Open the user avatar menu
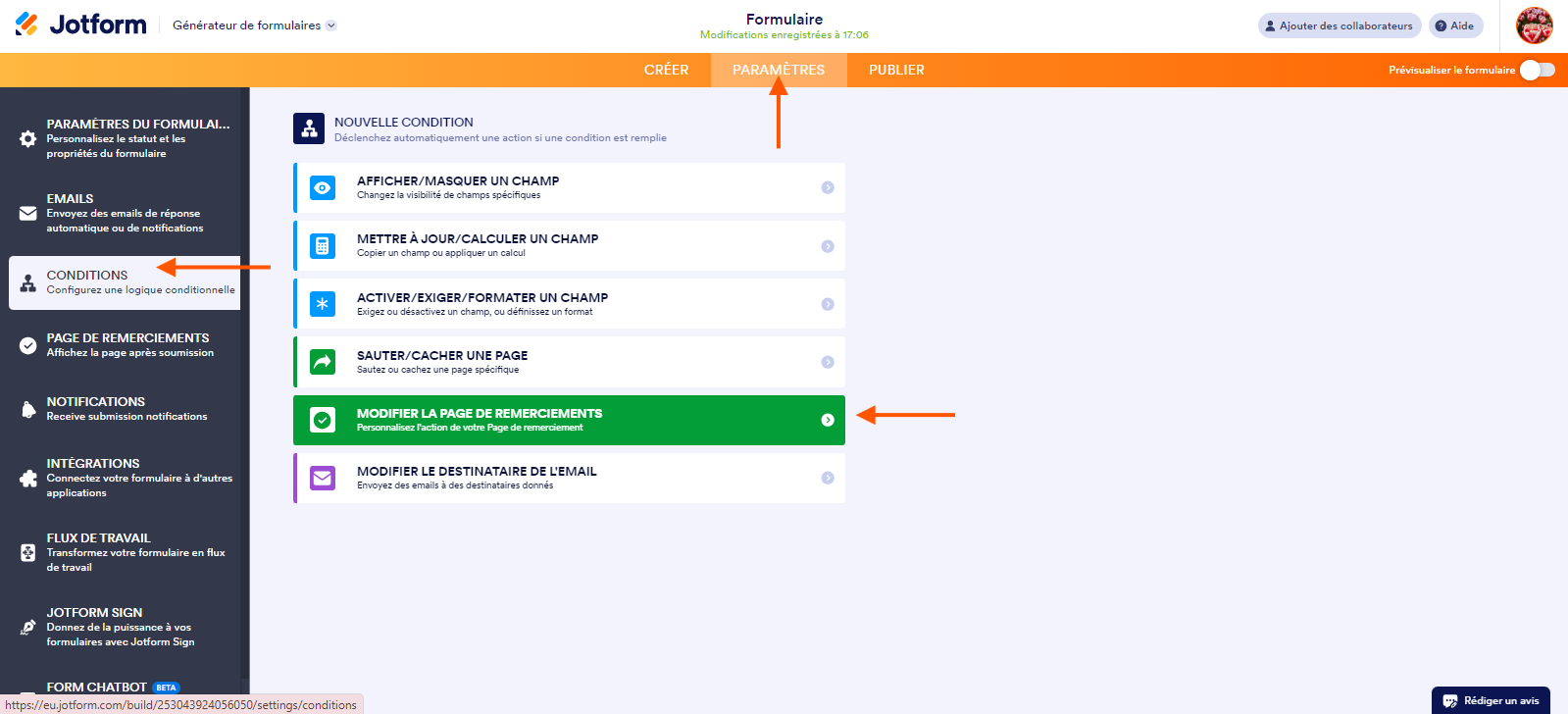This screenshot has width=1568, height=714. pos(1535,25)
